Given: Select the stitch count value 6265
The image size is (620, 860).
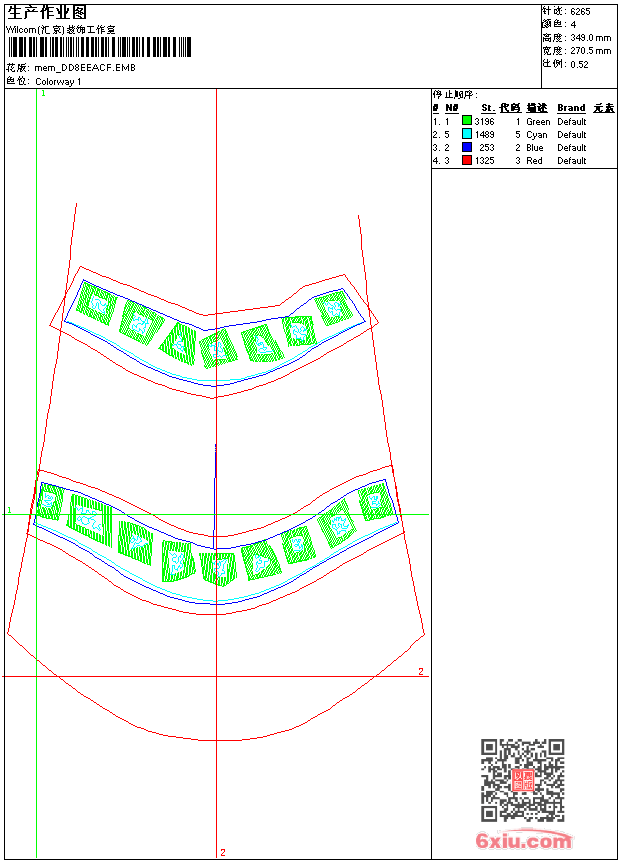Looking at the screenshot, I should [580, 12].
